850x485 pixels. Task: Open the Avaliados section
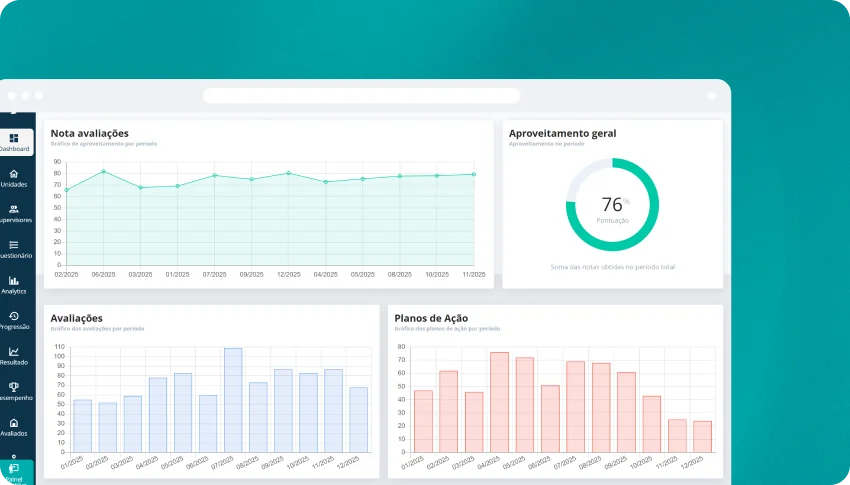15,427
